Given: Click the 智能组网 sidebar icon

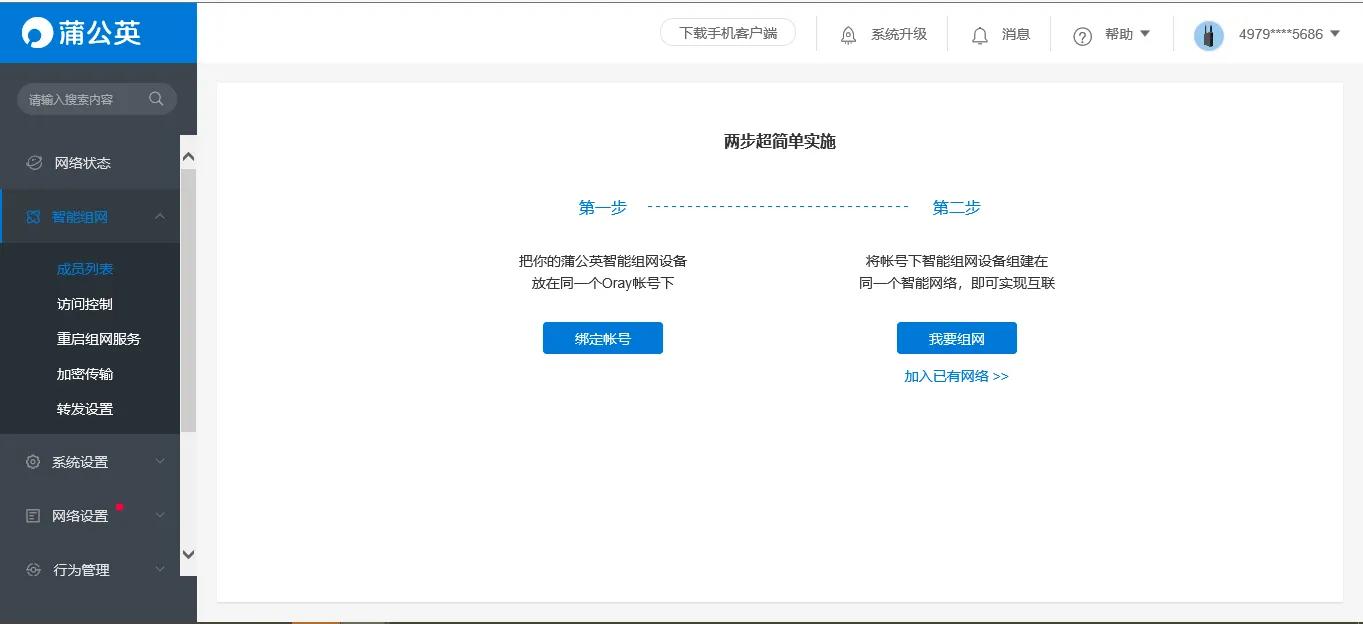Looking at the screenshot, I should (30, 216).
